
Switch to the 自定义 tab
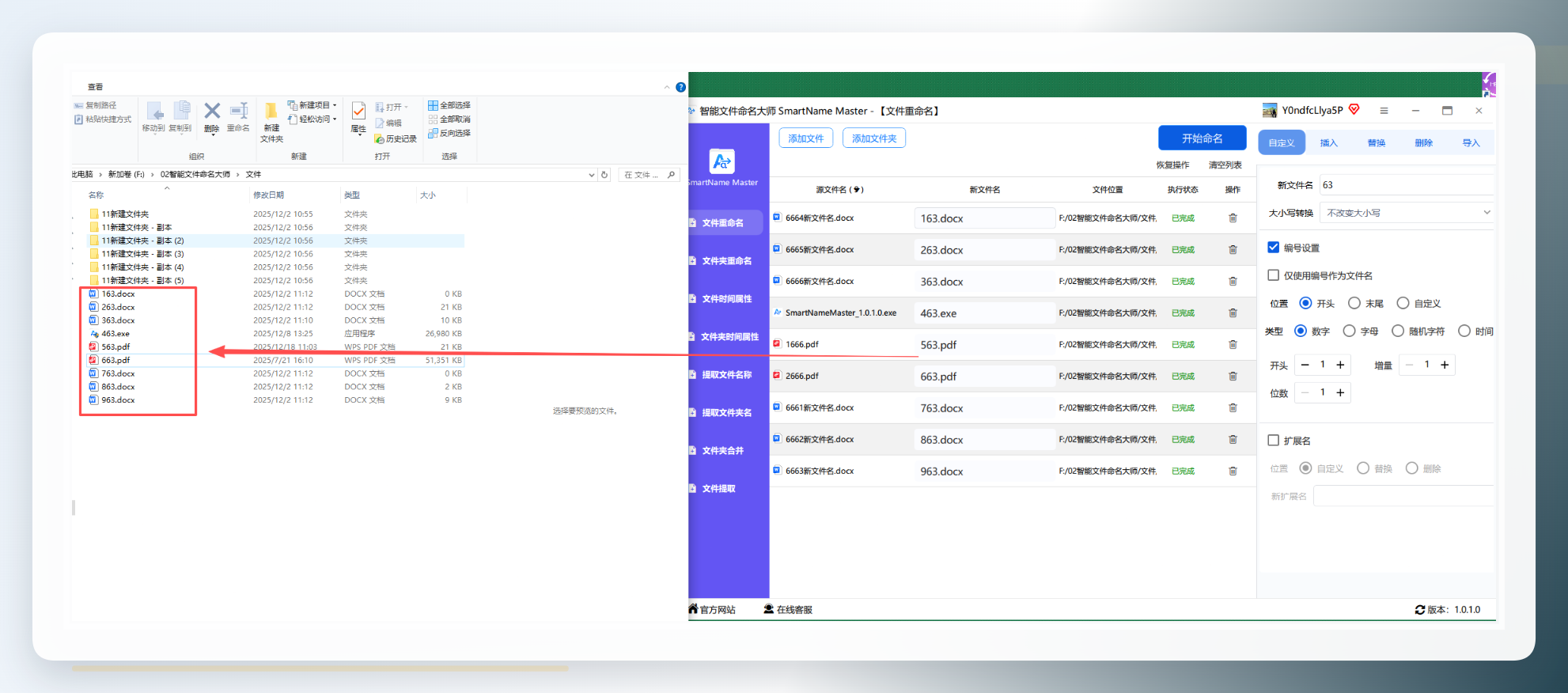tap(1282, 142)
